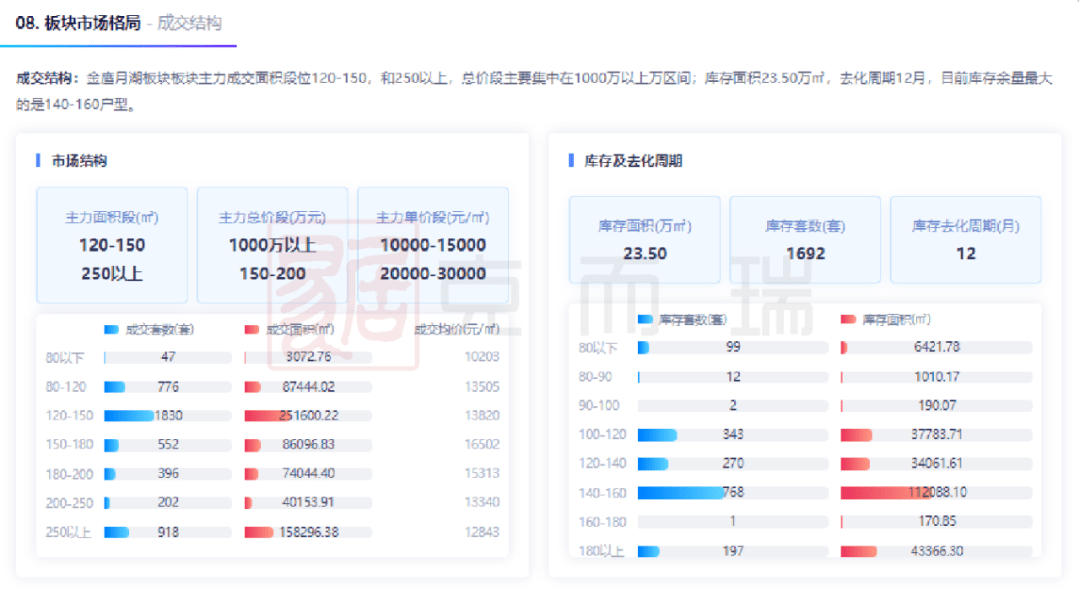The width and height of the screenshot is (1080, 591).
Task: Click the blue 768 bar for 140-160
Action: click(x=680, y=493)
